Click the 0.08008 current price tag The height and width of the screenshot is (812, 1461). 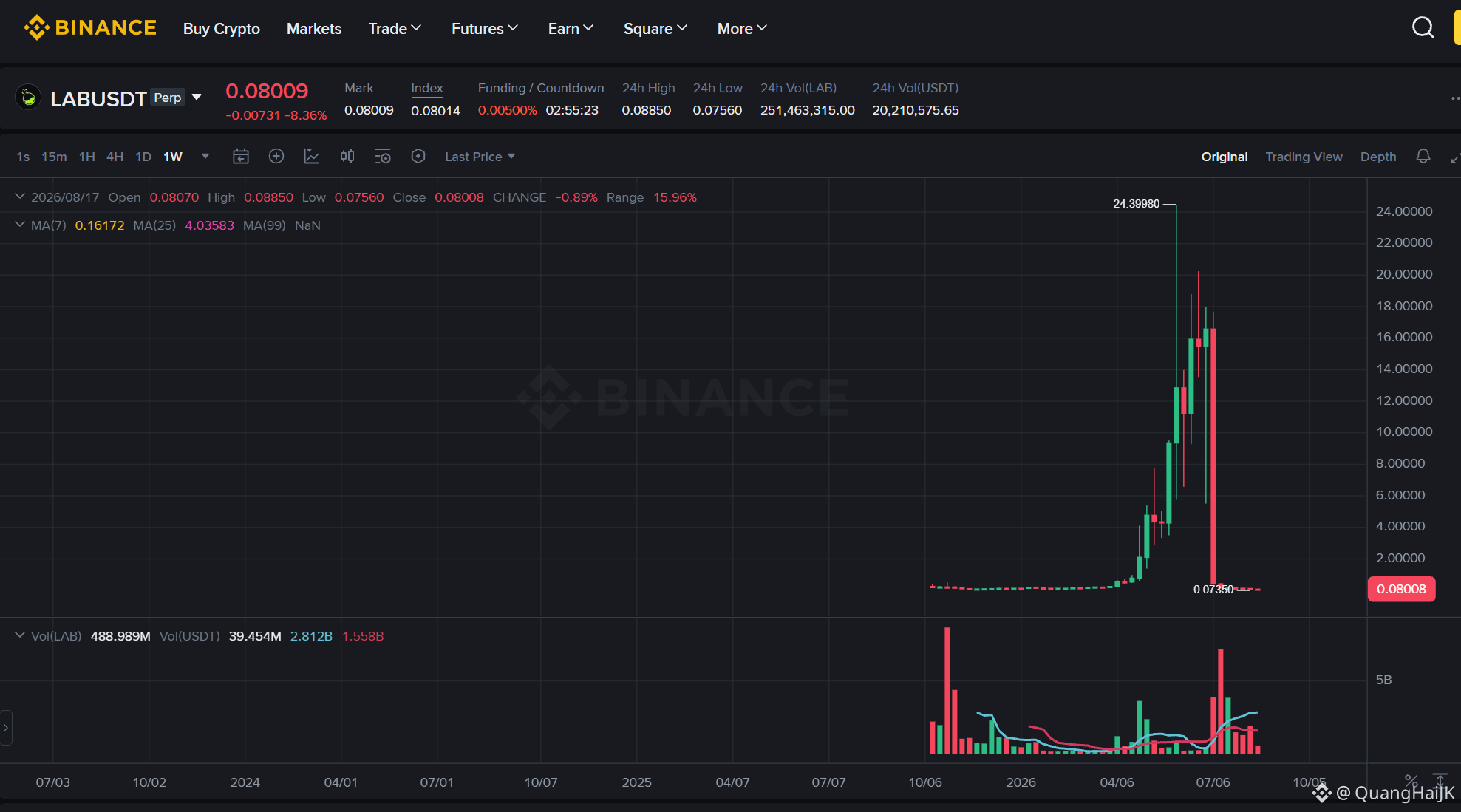tap(1401, 589)
